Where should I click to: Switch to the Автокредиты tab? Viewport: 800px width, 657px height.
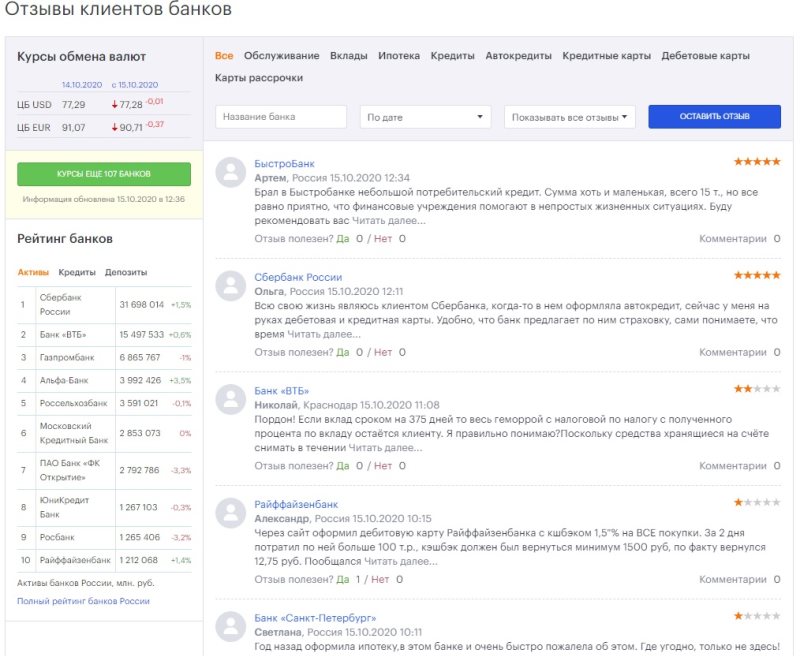point(518,56)
